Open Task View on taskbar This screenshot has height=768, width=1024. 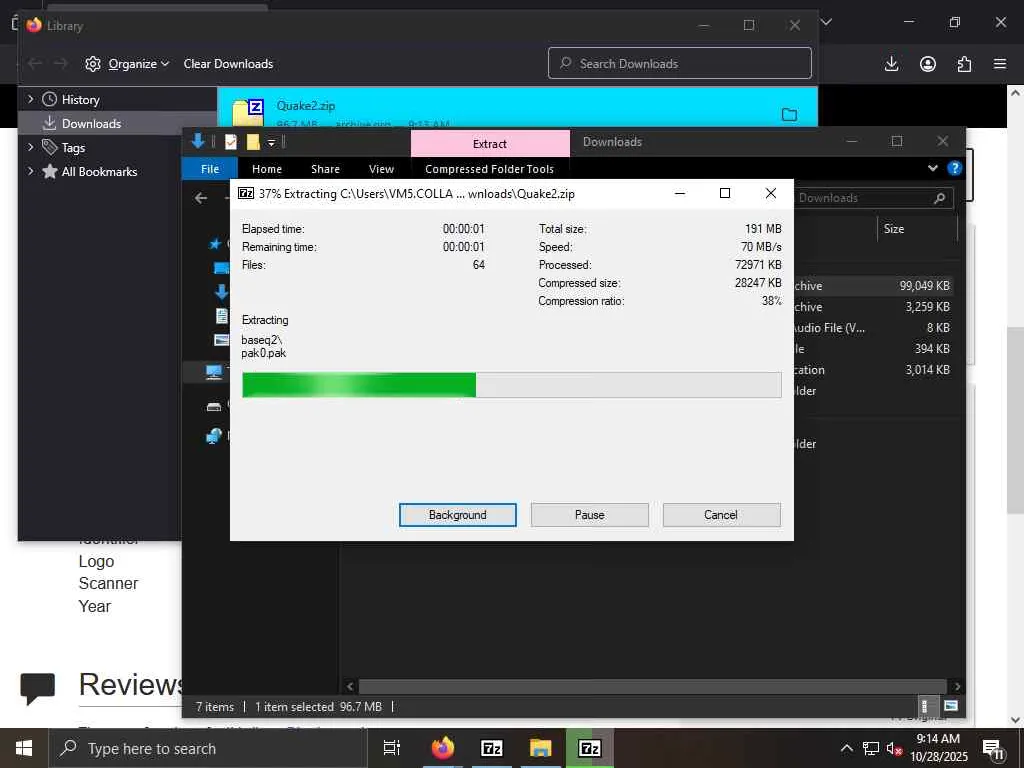pyautogui.click(x=392, y=748)
